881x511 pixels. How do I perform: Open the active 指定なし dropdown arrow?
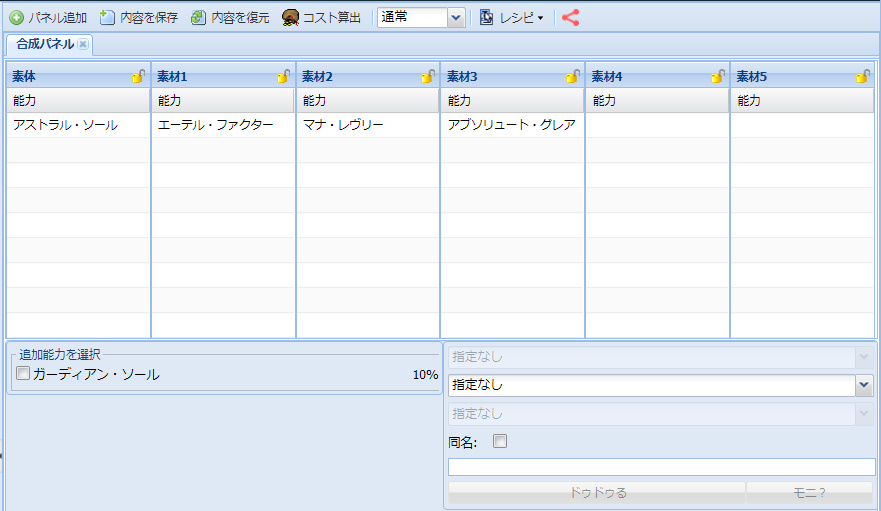point(864,386)
